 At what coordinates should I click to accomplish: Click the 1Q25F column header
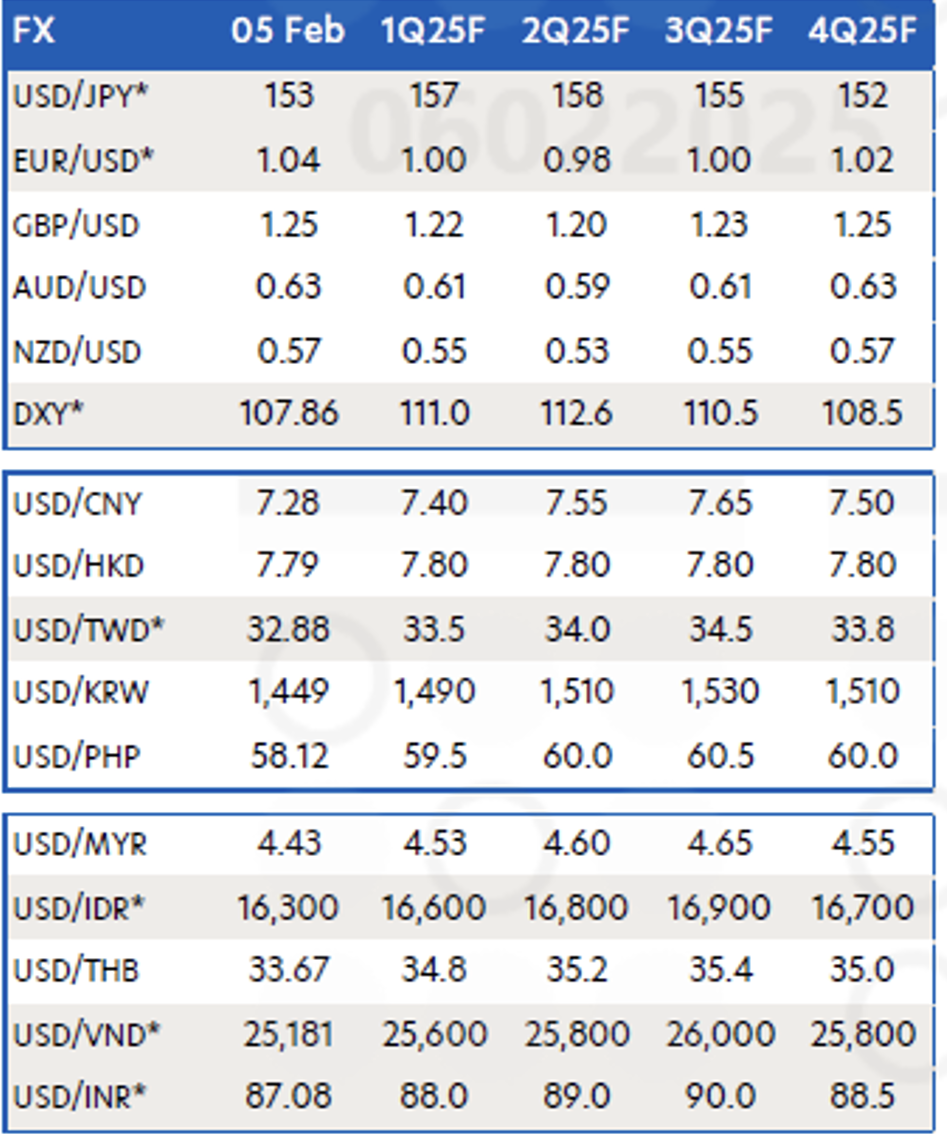[434, 32]
